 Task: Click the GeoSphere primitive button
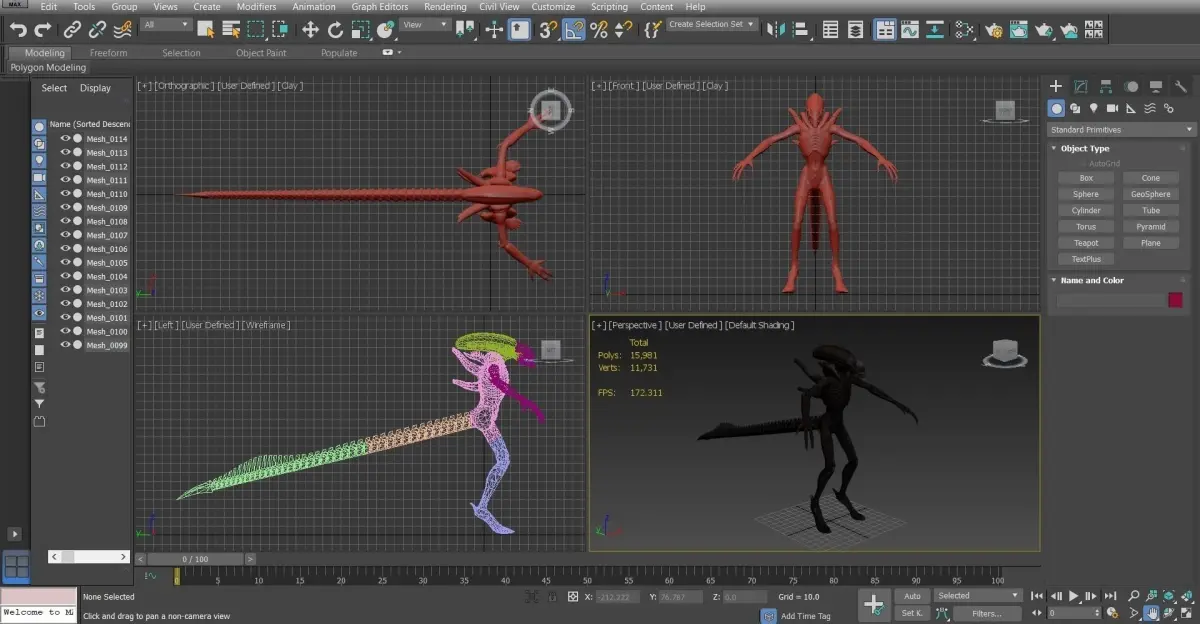point(1150,194)
